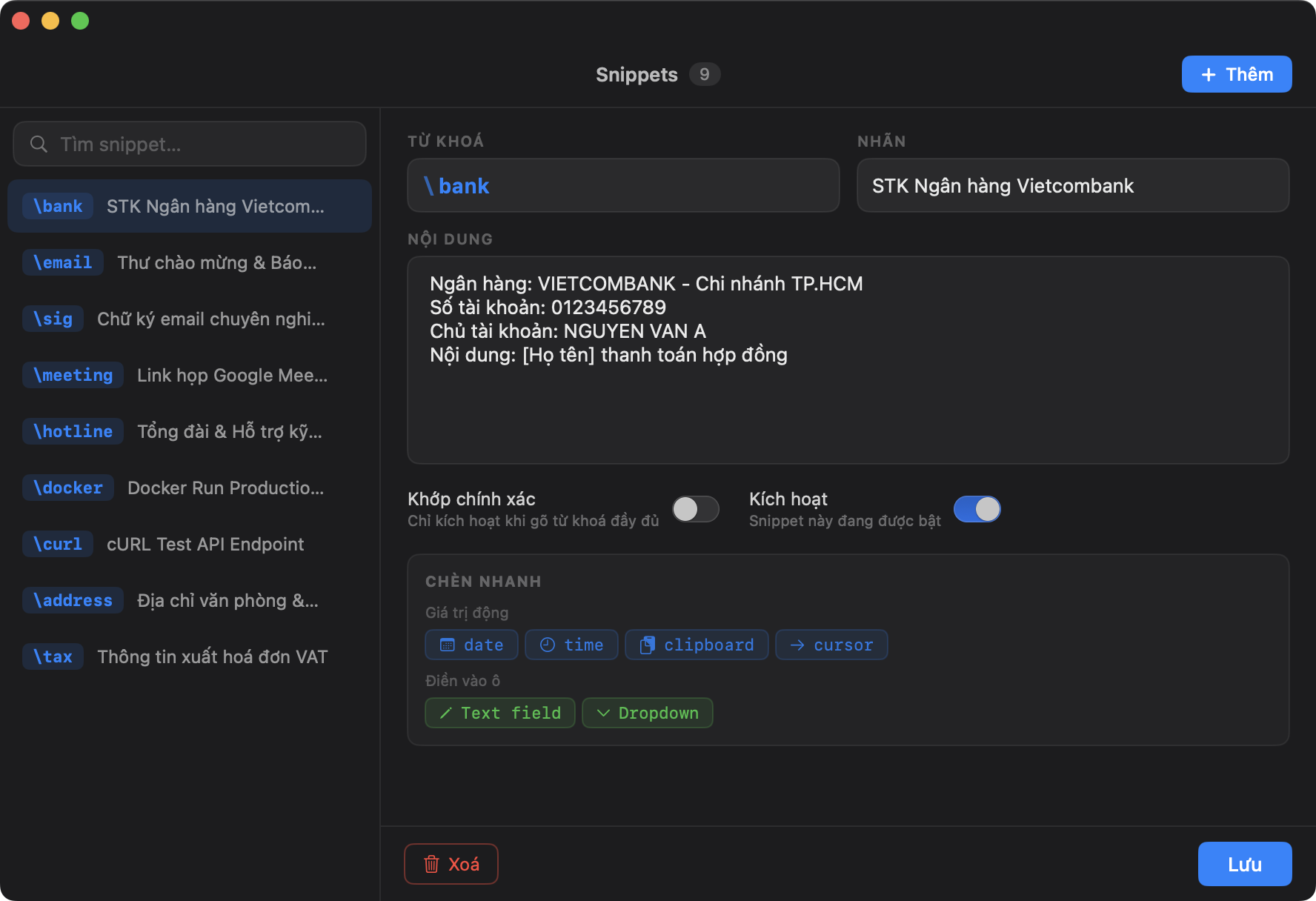
Task: Select the \address office snippet
Action: (190, 600)
